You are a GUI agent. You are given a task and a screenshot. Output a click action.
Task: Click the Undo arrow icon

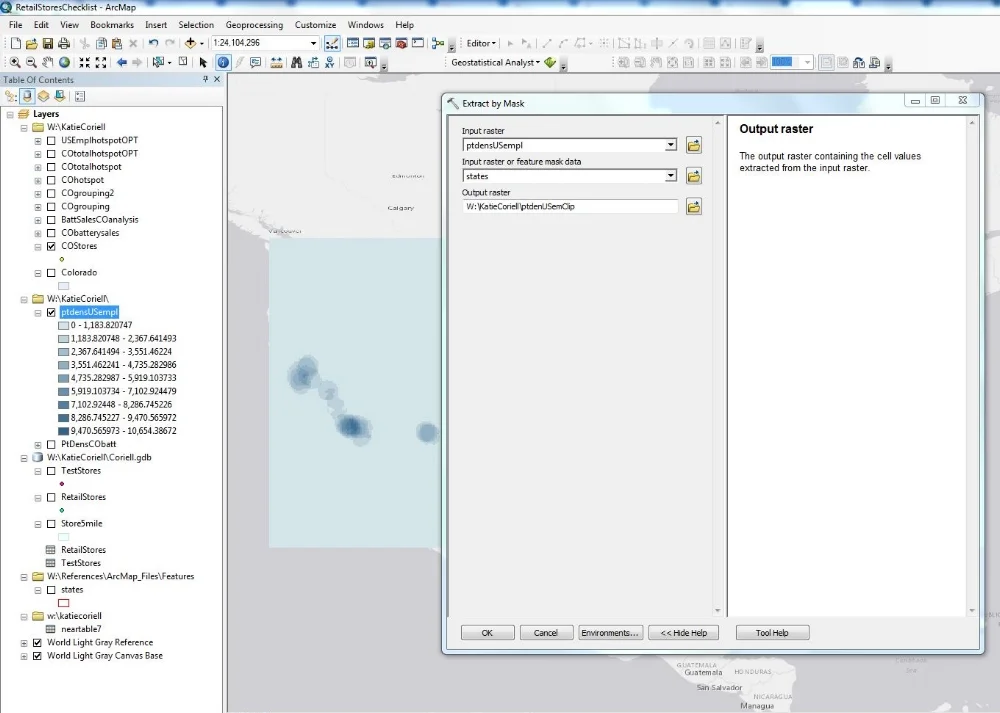(154, 43)
